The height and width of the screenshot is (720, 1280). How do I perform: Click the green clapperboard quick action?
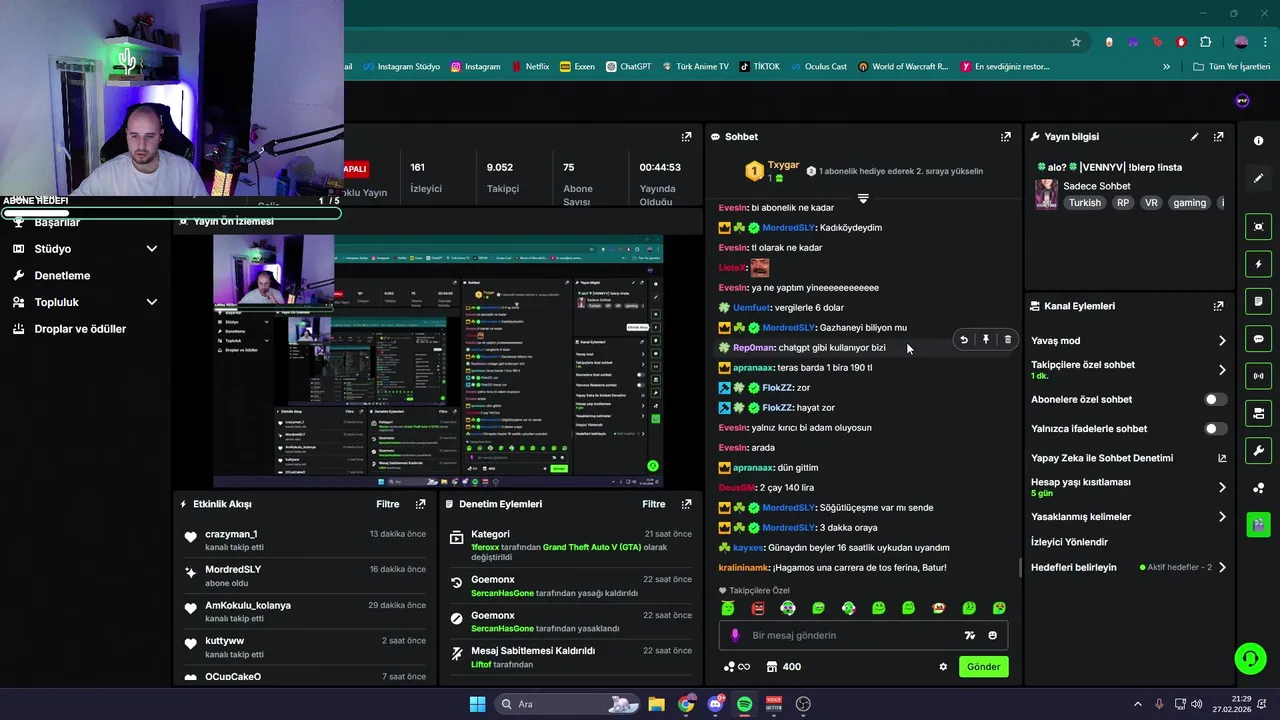(1258, 524)
